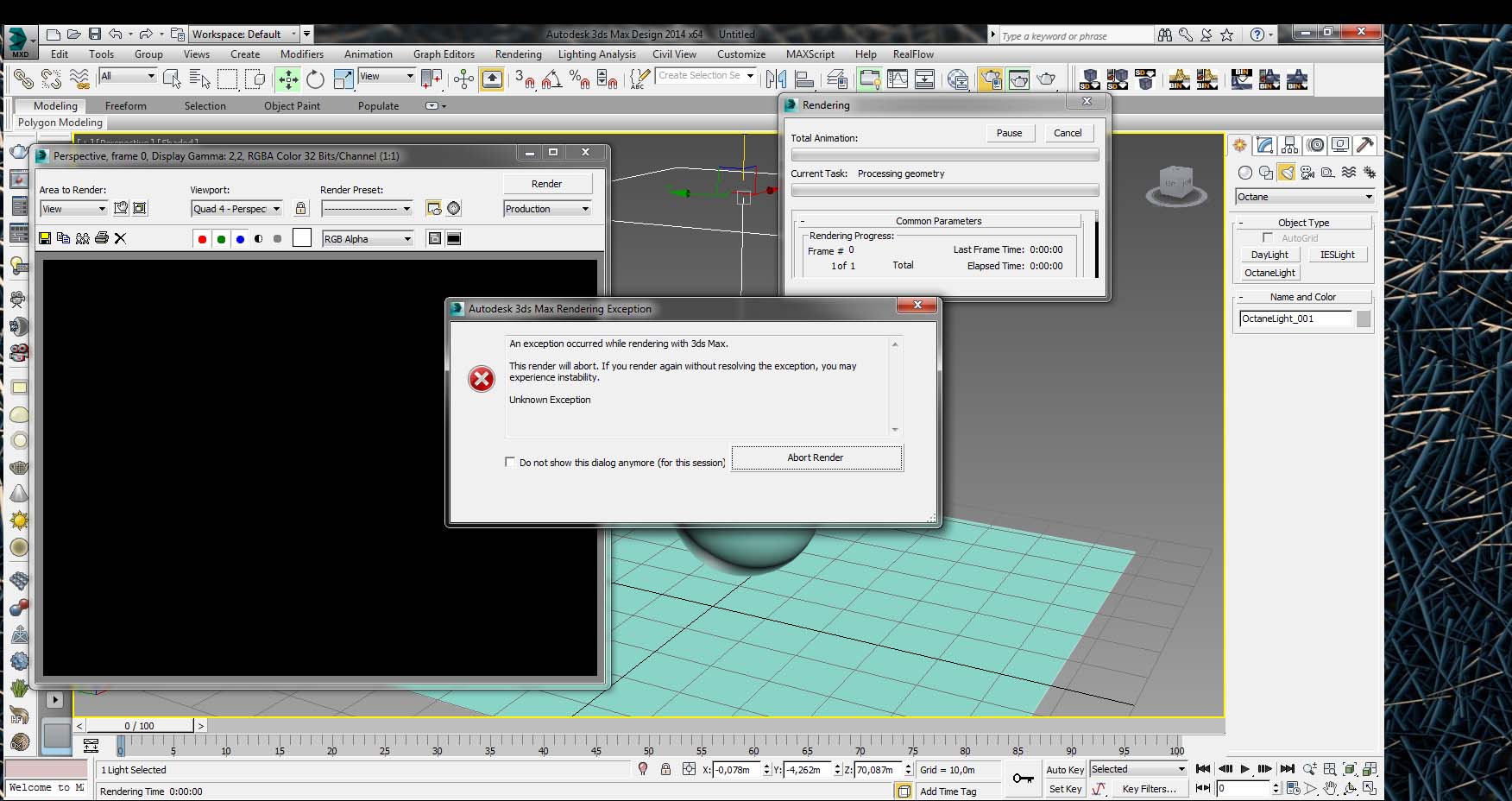Screen dimensions: 1512x801
Task: Open the Viewport Quad 4 dropdown
Action: tap(237, 209)
